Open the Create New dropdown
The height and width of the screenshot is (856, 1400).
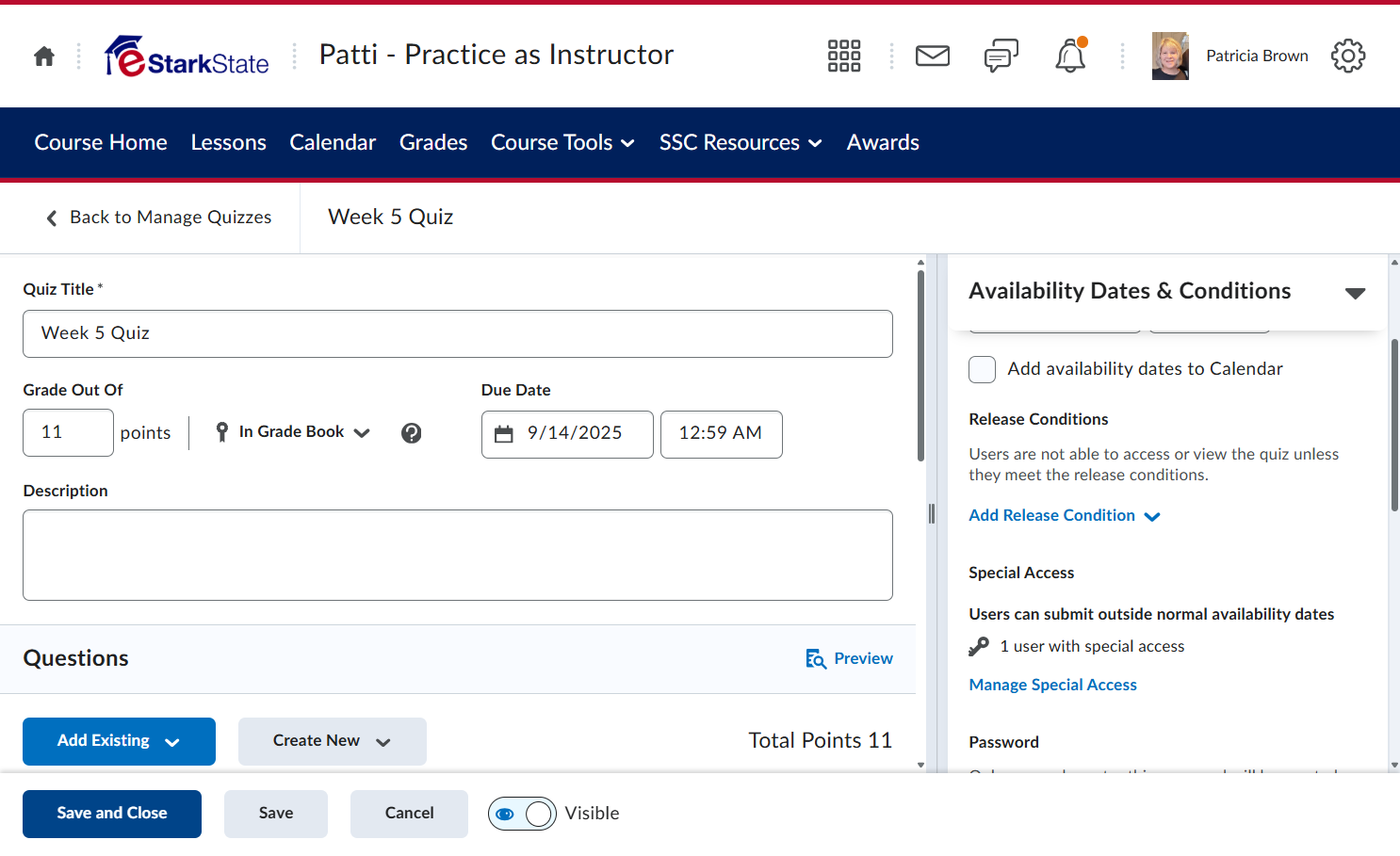point(333,742)
